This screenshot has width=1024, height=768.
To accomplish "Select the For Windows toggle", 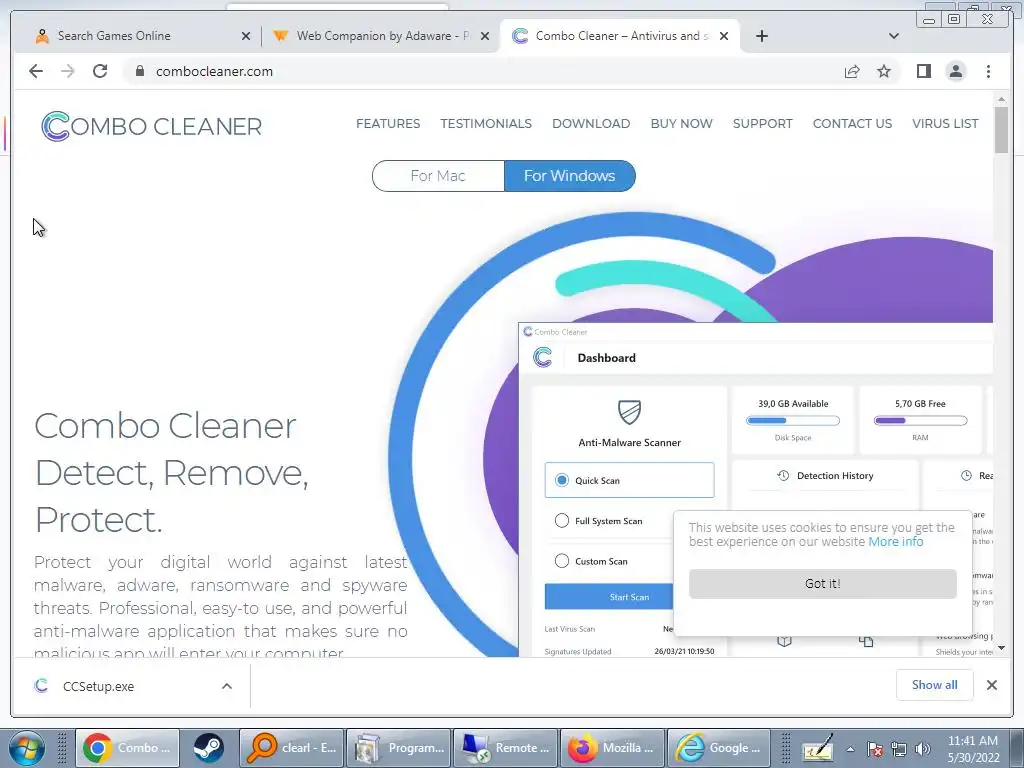I will (x=569, y=176).
